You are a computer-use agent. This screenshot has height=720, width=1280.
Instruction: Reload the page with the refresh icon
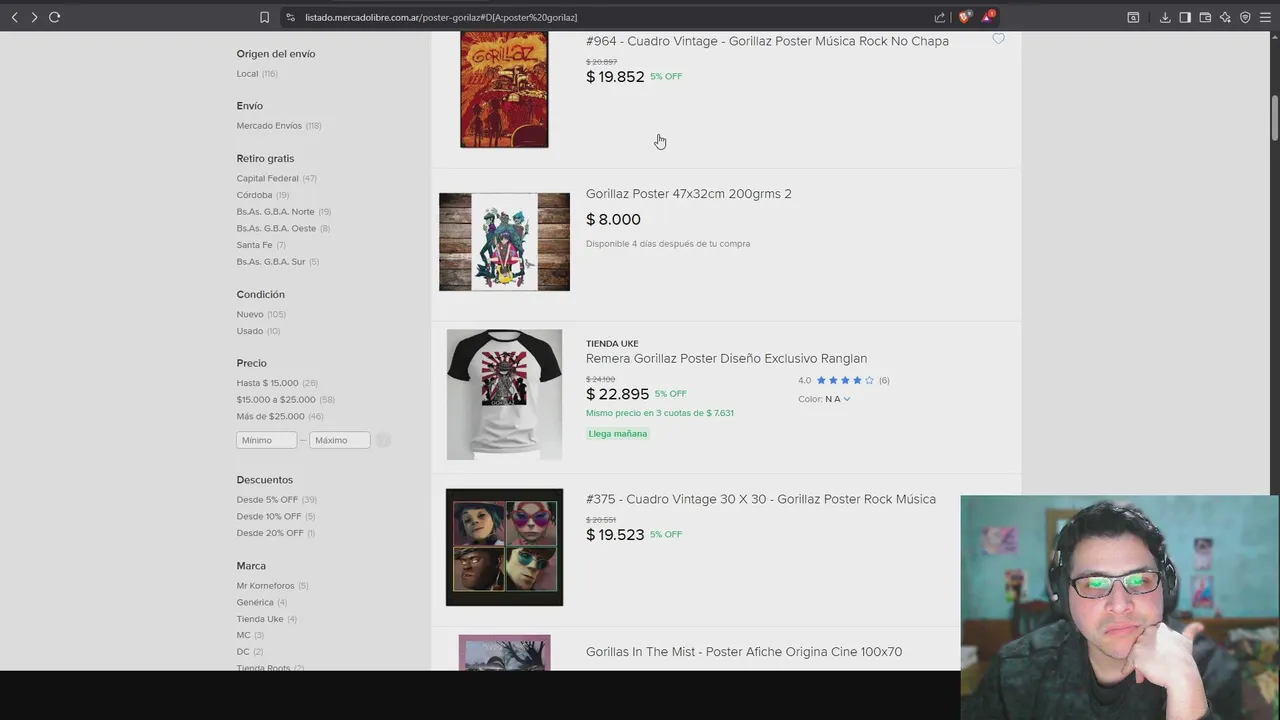pyautogui.click(x=54, y=17)
